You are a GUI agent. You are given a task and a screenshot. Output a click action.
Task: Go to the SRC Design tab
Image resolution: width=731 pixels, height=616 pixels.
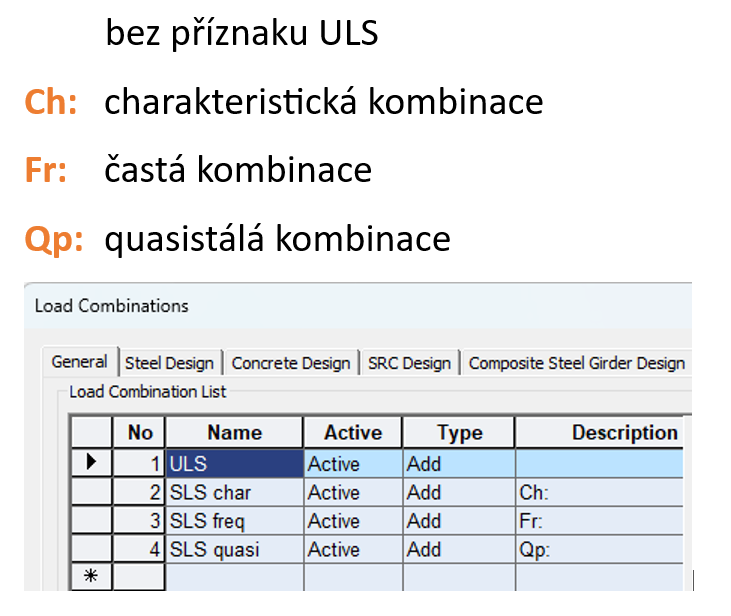409,362
